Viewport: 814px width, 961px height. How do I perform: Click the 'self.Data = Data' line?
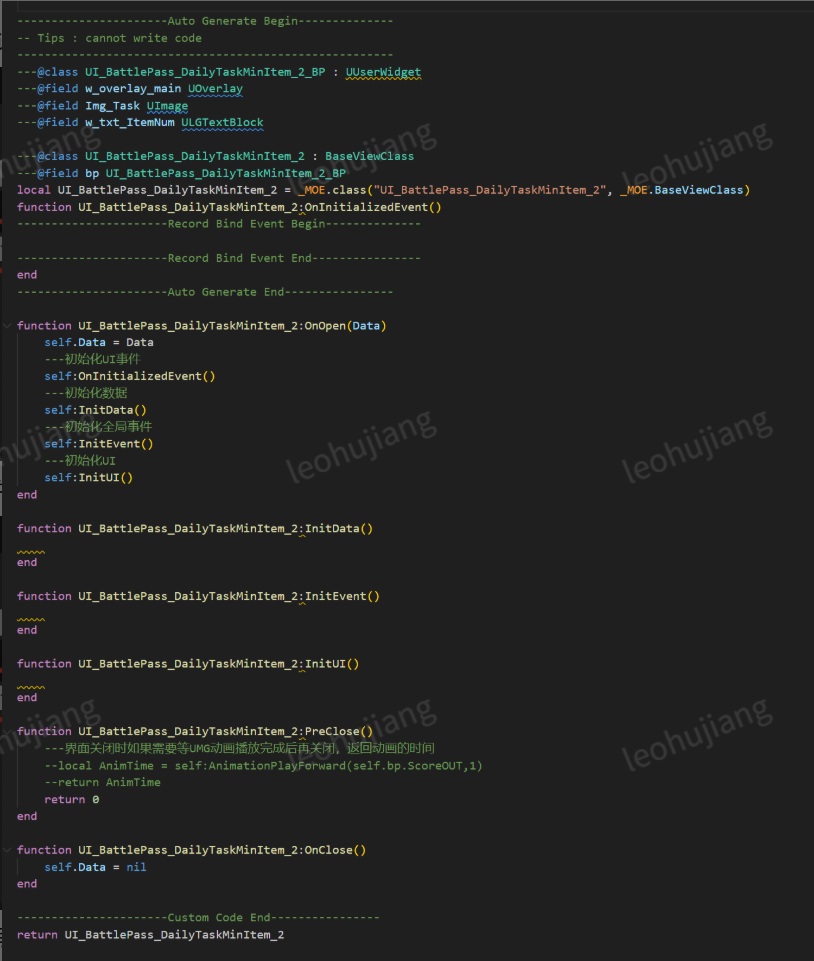[x=99, y=342]
